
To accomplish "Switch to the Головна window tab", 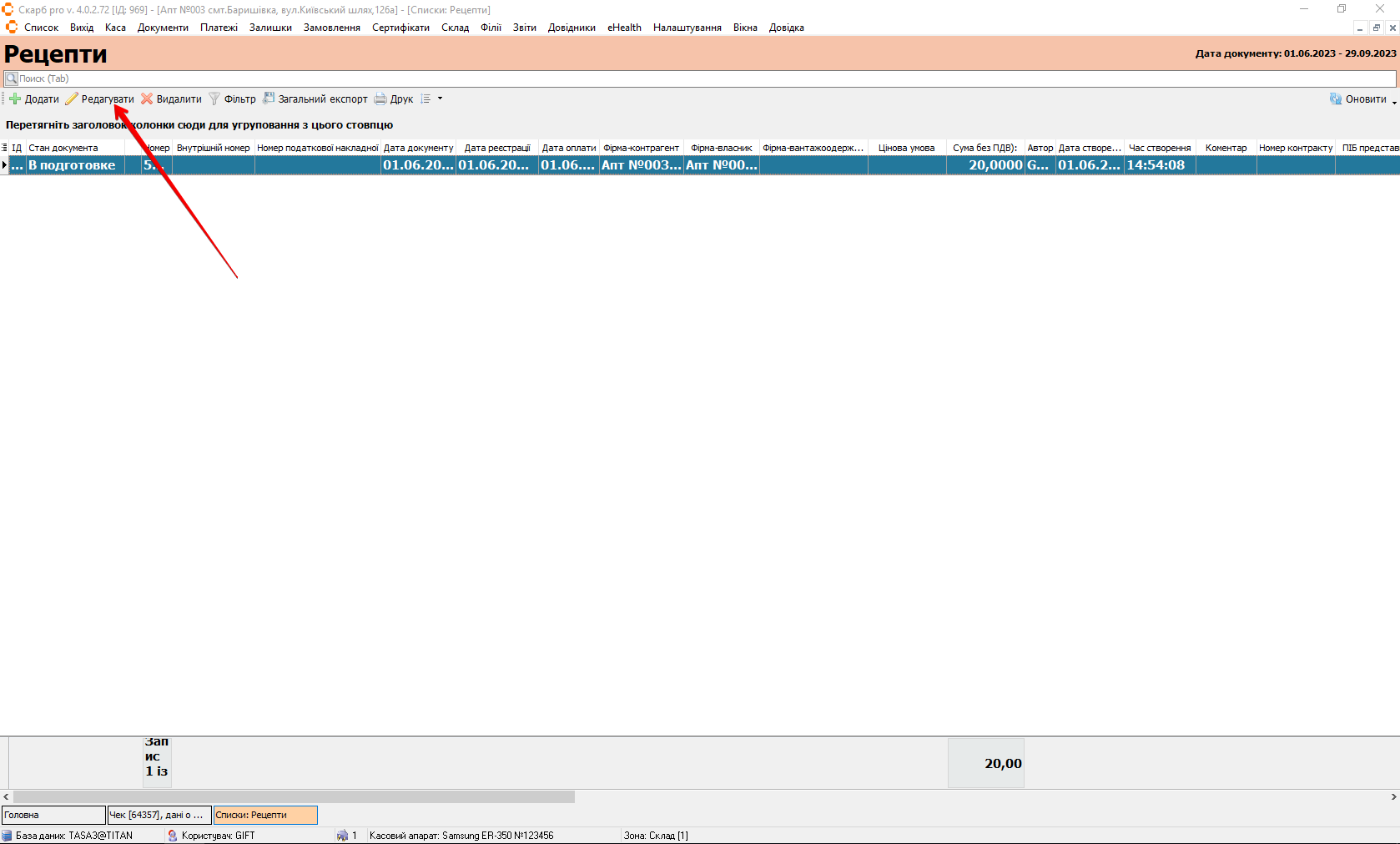I will pyautogui.click(x=53, y=815).
